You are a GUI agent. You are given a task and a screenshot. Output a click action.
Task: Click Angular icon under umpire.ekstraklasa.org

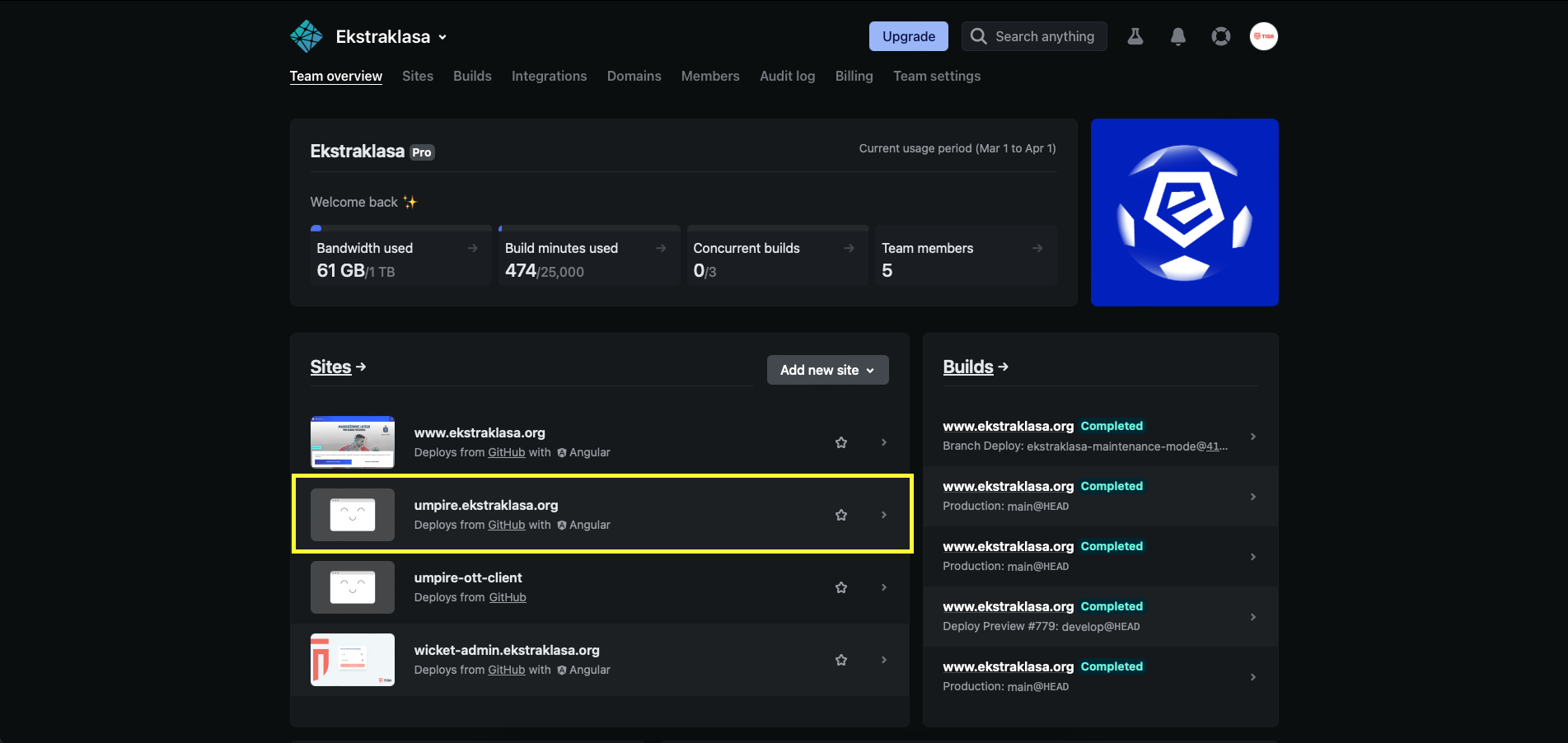point(562,526)
